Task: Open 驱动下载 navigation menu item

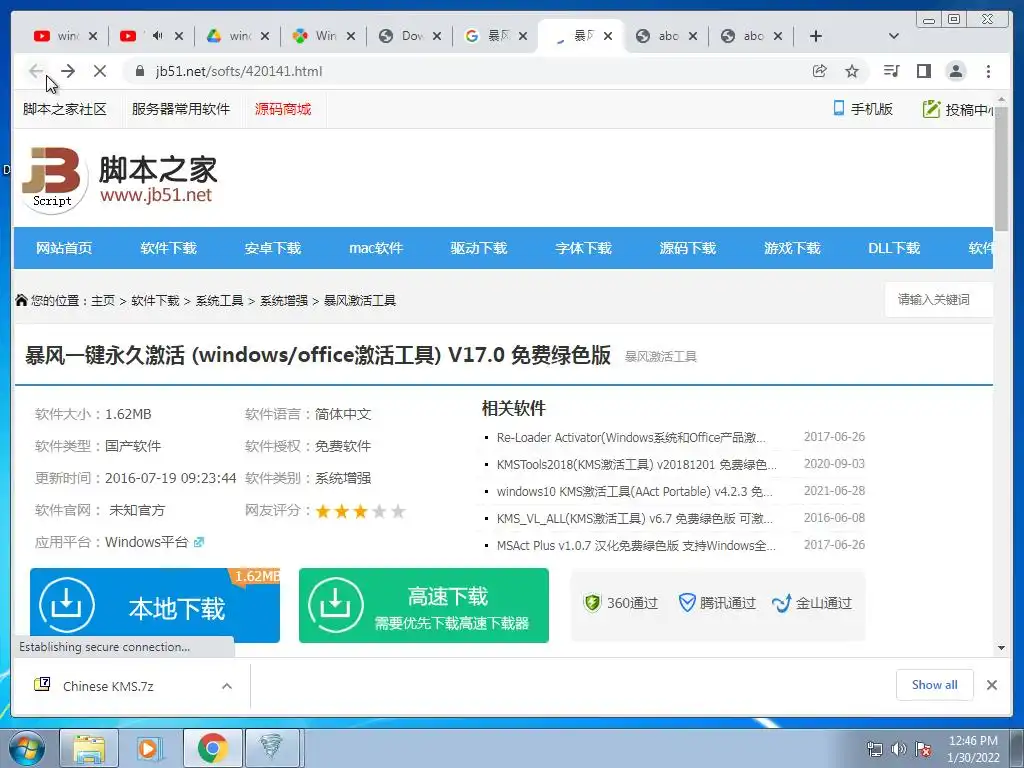Action: [x=479, y=248]
